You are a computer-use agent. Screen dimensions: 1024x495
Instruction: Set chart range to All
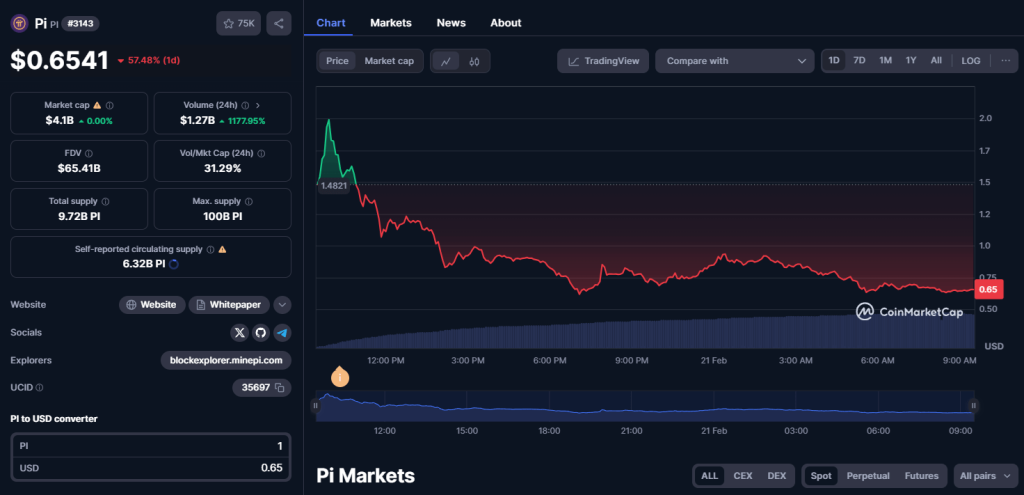point(936,61)
